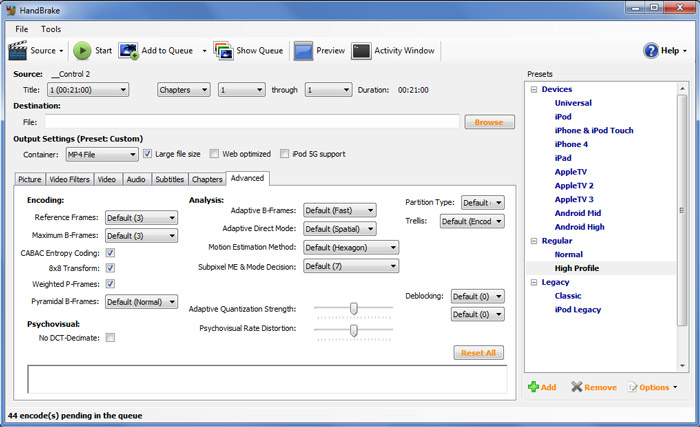The height and width of the screenshot is (427, 700).
Task: Enable No DCT-Decimate checkbox
Action: pos(110,338)
